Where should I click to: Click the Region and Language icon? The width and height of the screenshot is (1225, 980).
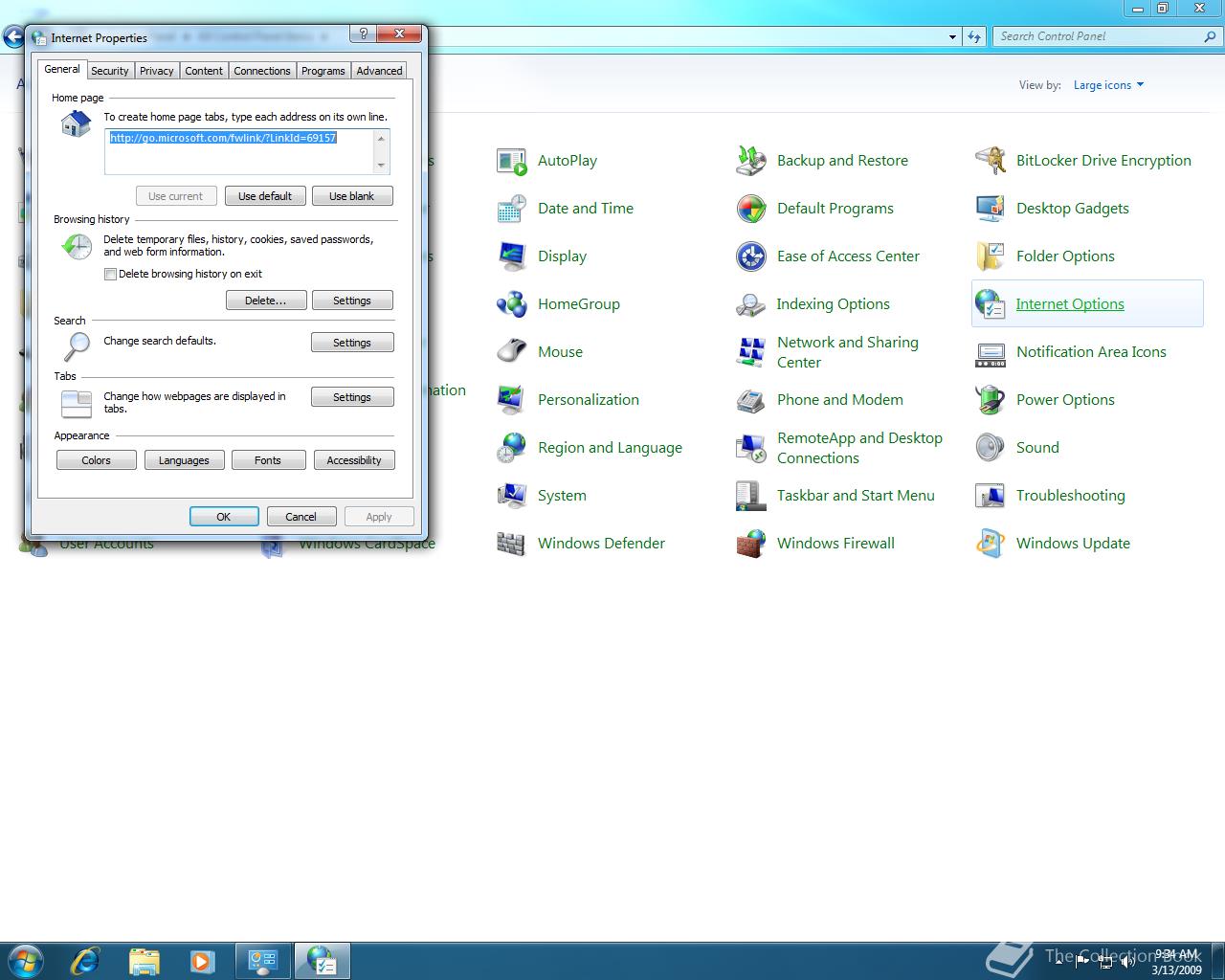pos(512,448)
